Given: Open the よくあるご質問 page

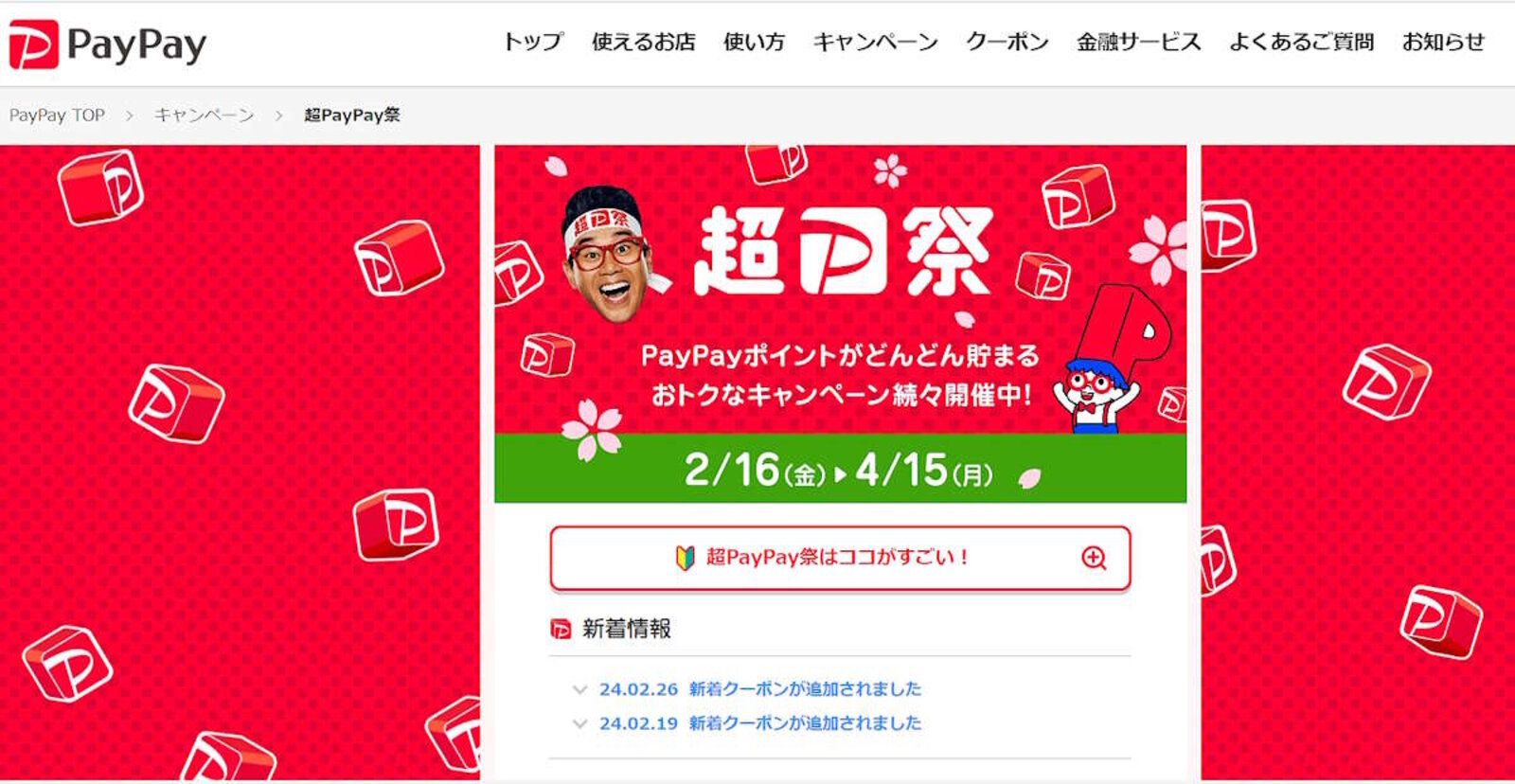Looking at the screenshot, I should pos(1301,42).
